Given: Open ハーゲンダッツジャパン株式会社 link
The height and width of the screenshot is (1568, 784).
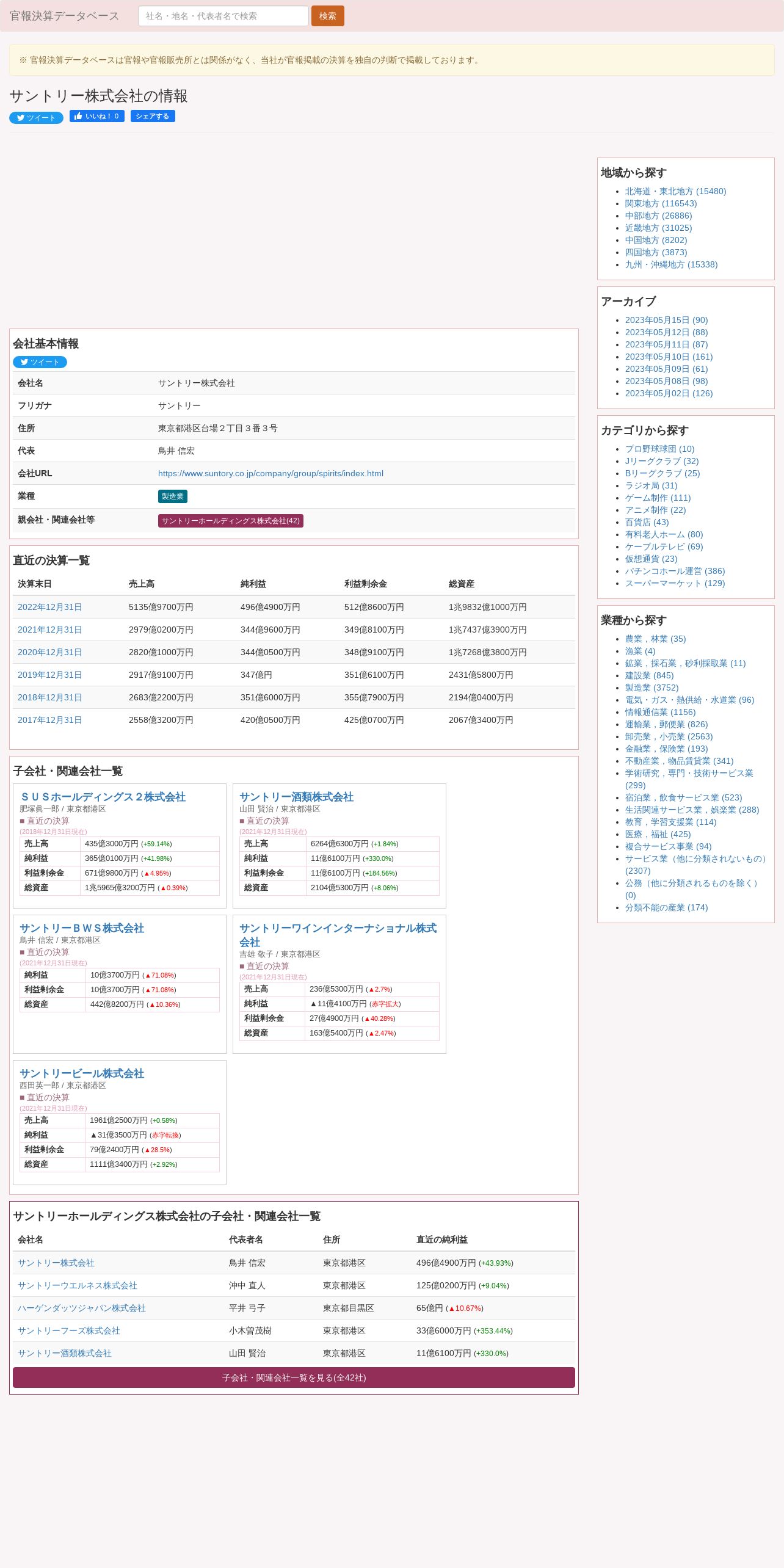Looking at the screenshot, I should (82, 1308).
